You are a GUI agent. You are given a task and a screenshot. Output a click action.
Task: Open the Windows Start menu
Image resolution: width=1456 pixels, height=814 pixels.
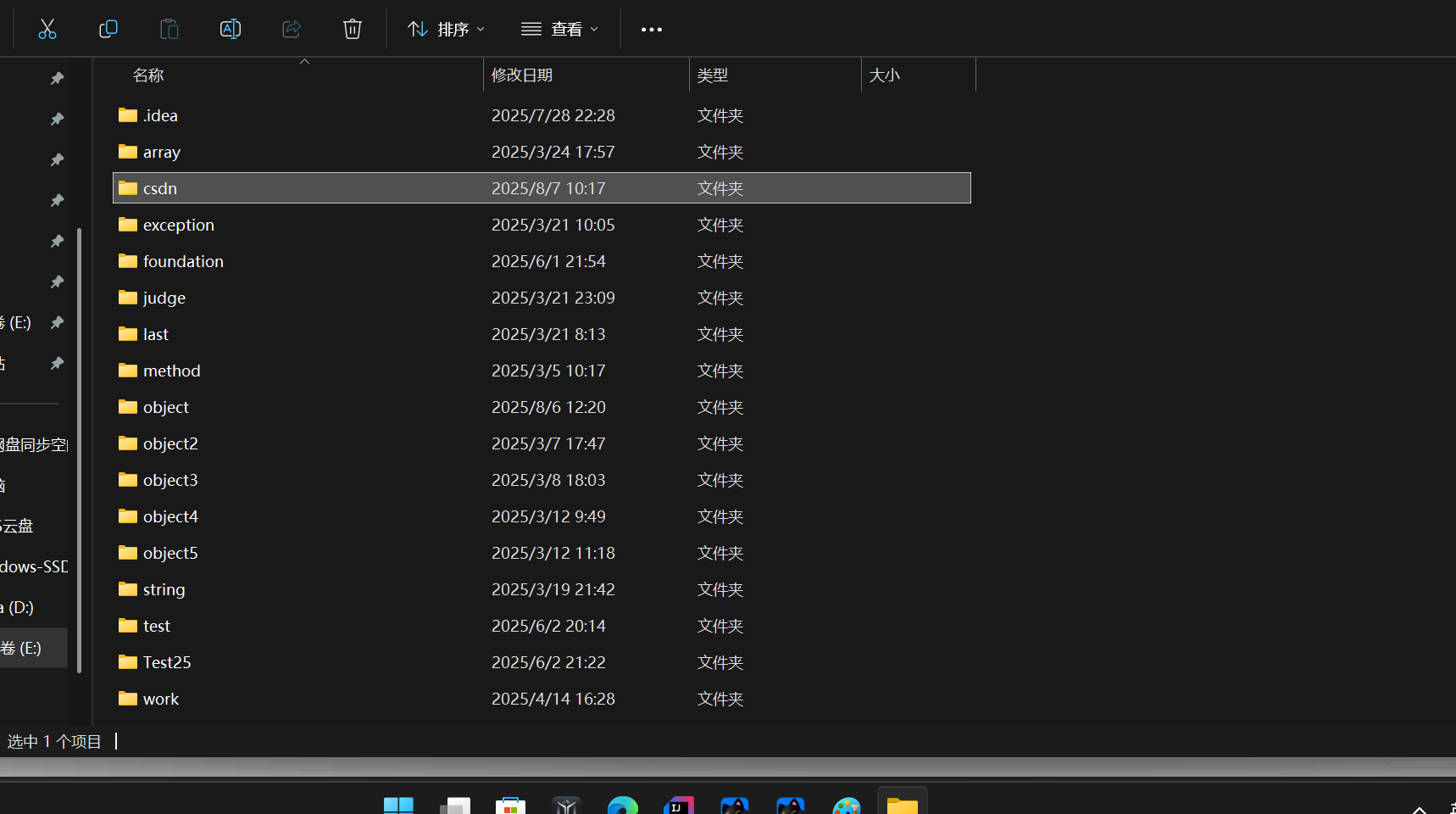pyautogui.click(x=398, y=806)
